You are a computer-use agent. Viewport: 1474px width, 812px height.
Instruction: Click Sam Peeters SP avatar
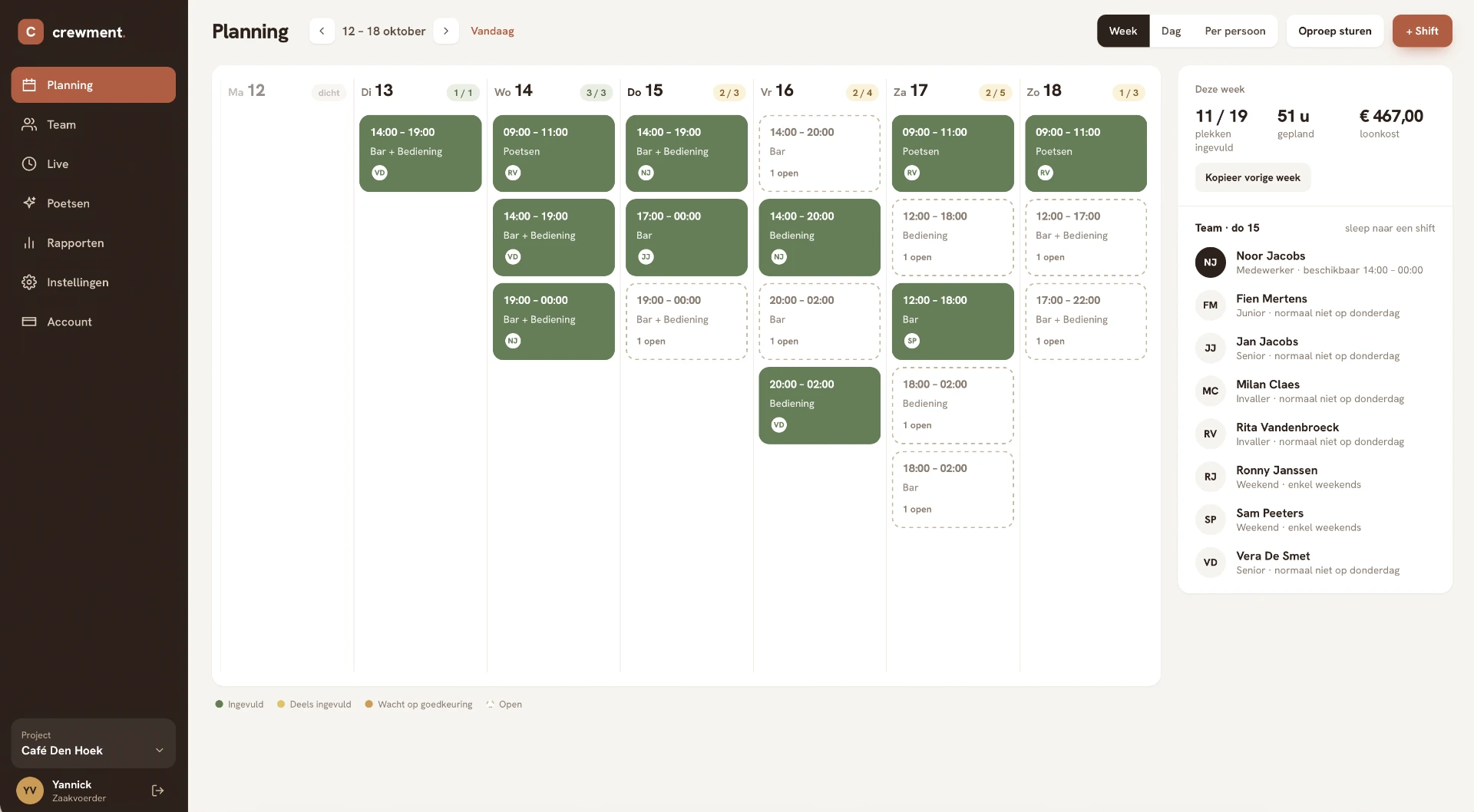(x=1210, y=520)
